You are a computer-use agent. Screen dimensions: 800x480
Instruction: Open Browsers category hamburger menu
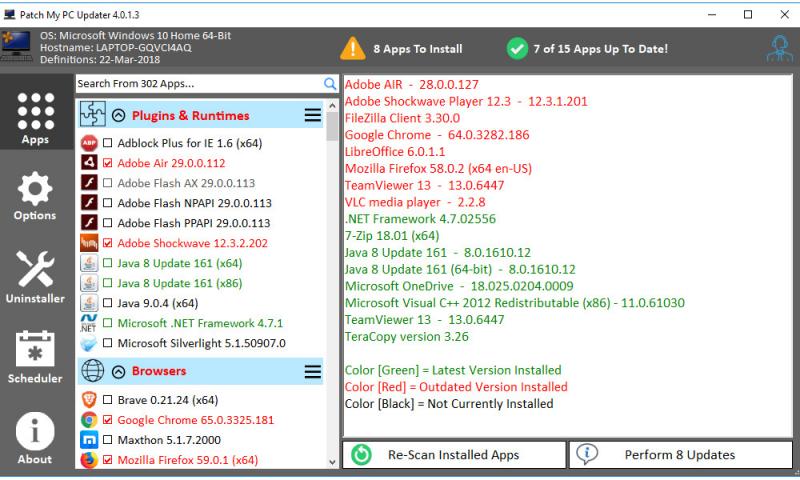coord(313,371)
